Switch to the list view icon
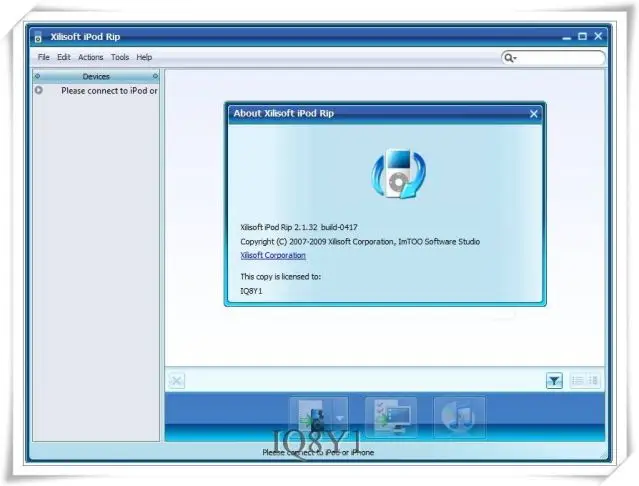The height and width of the screenshot is (486, 639). click(577, 380)
